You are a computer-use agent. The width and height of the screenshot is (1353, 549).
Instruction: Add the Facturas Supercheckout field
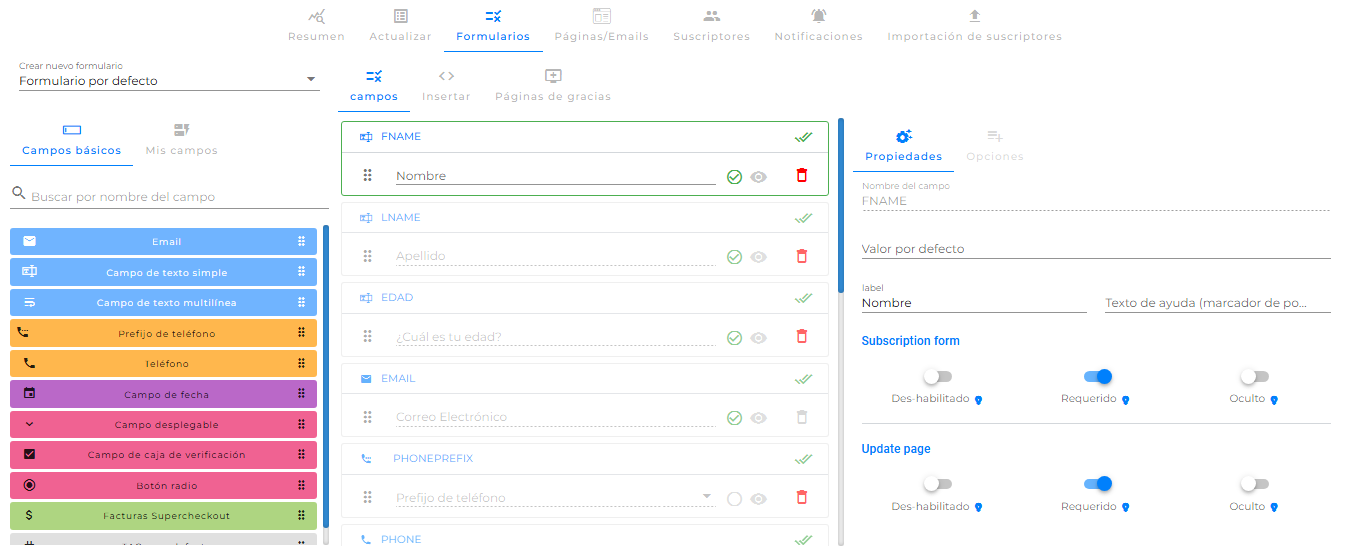tap(163, 515)
